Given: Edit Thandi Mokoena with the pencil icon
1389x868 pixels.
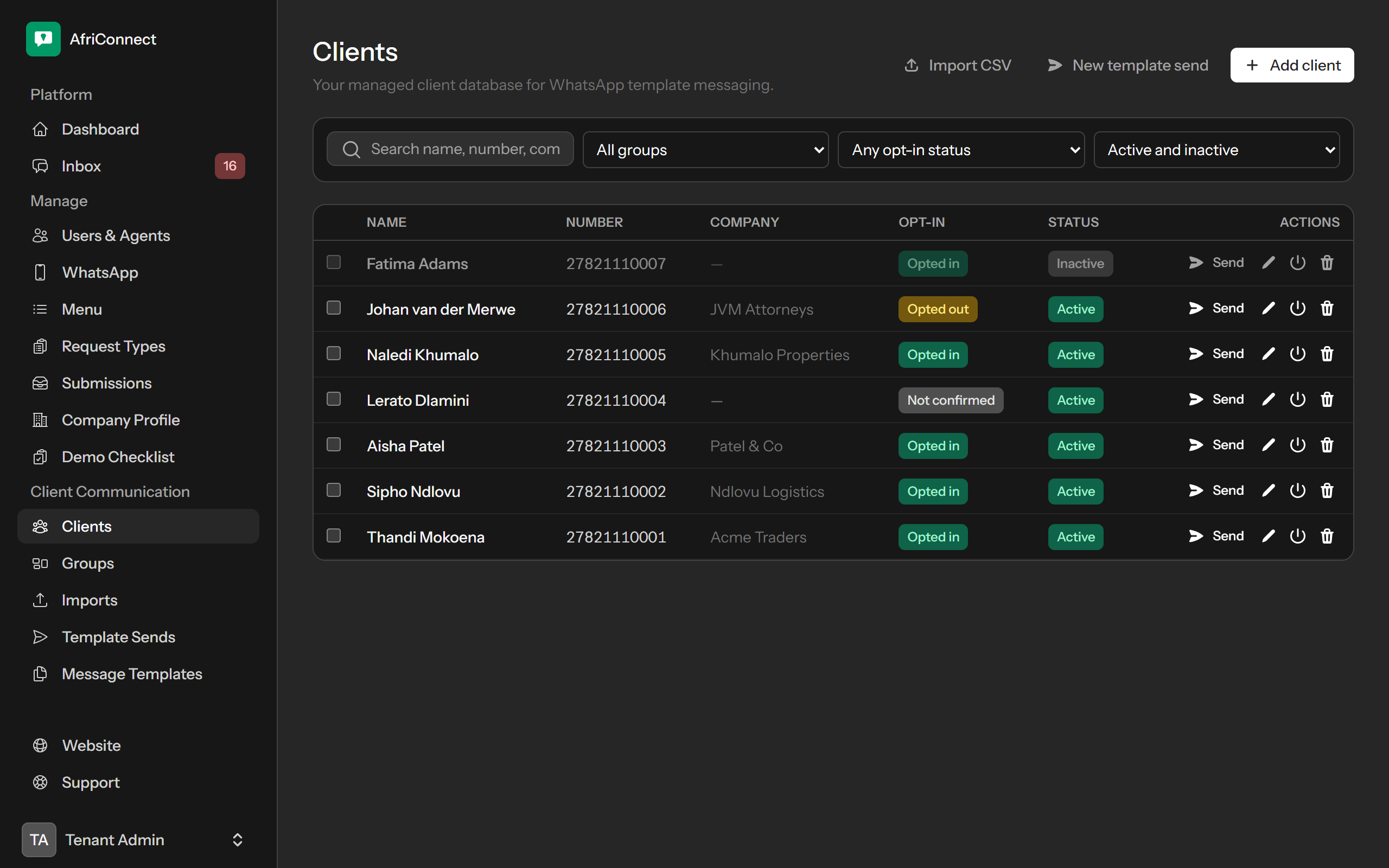Looking at the screenshot, I should click(1269, 536).
